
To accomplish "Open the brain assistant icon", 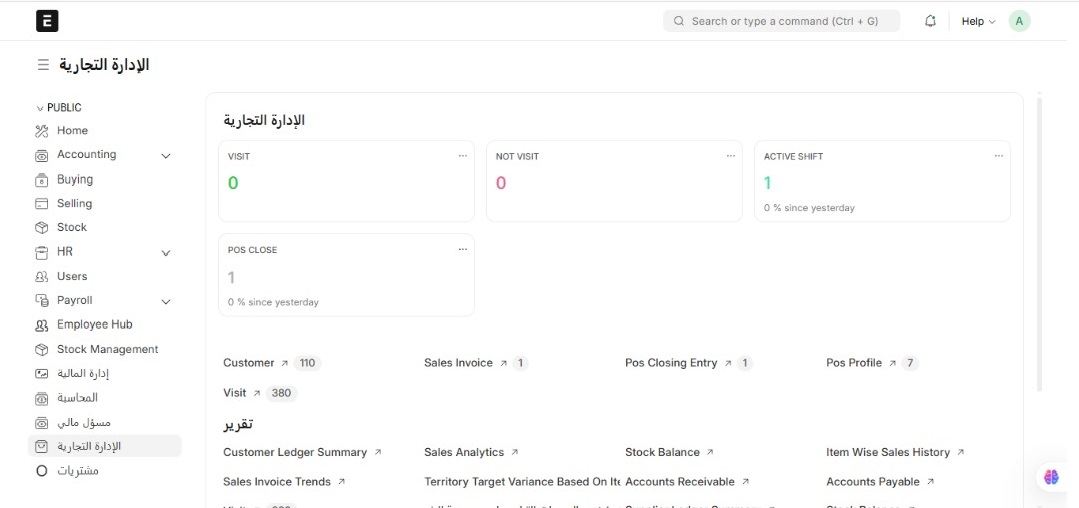I will [x=1050, y=477].
